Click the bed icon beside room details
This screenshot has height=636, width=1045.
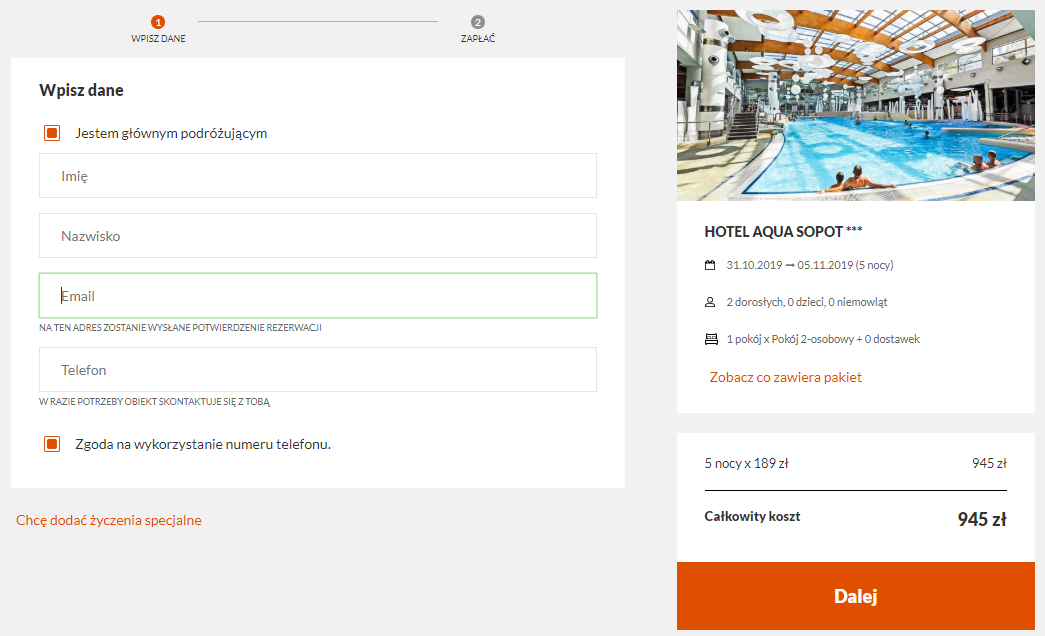click(x=711, y=339)
